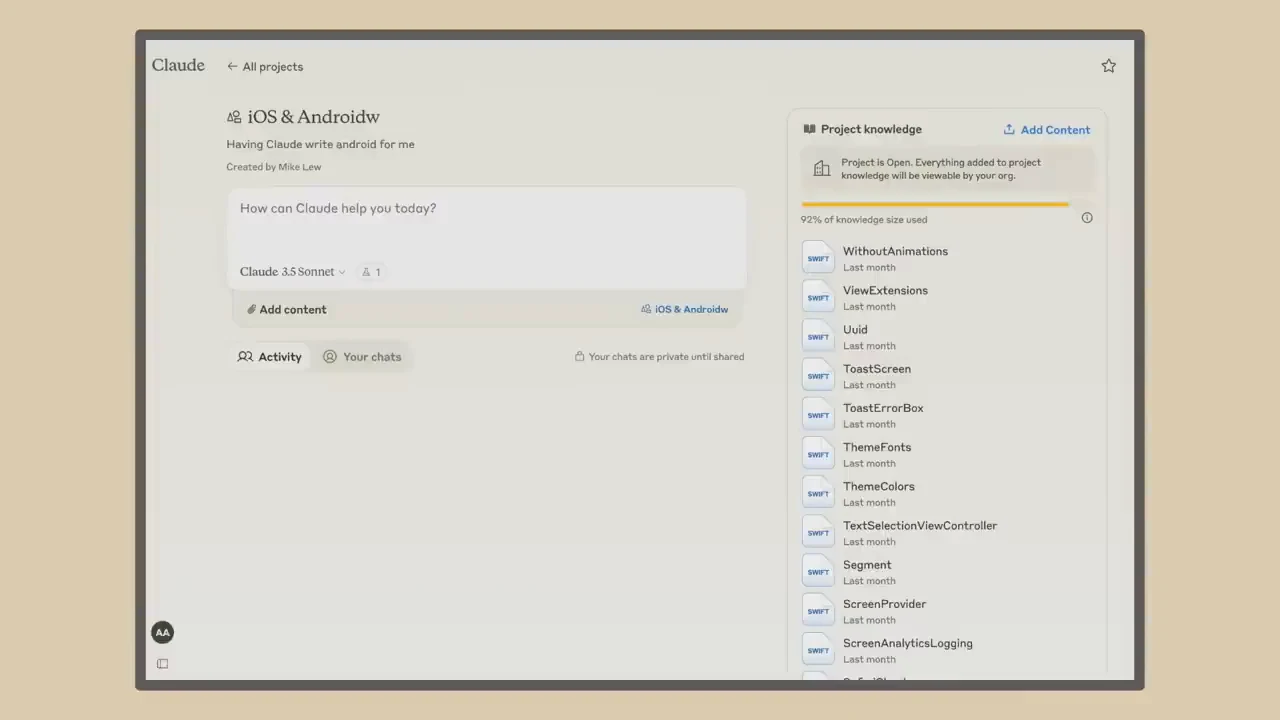Screen dimensions: 1280x720
Task: Switch to the Your chats tab
Action: point(362,357)
